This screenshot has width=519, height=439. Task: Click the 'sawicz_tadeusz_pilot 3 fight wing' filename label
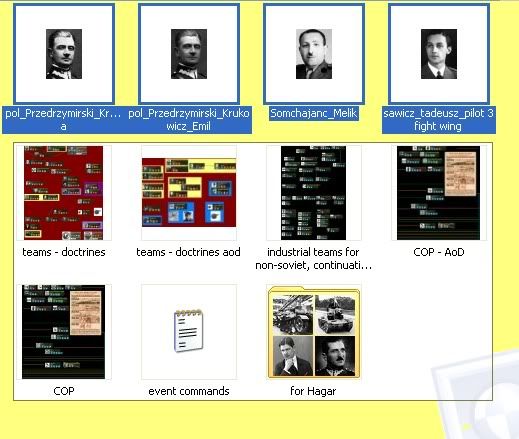click(x=439, y=120)
